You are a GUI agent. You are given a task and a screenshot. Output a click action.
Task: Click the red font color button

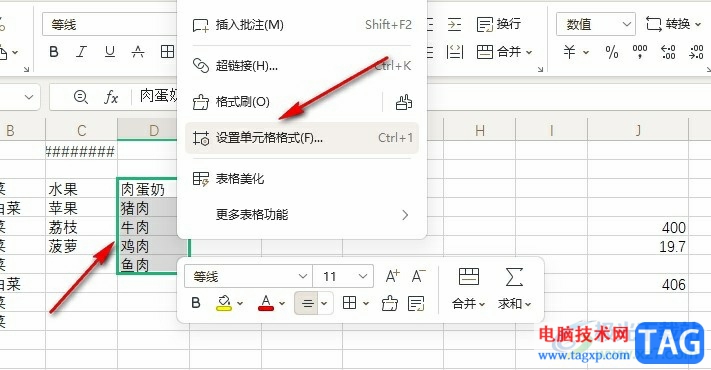pos(266,303)
